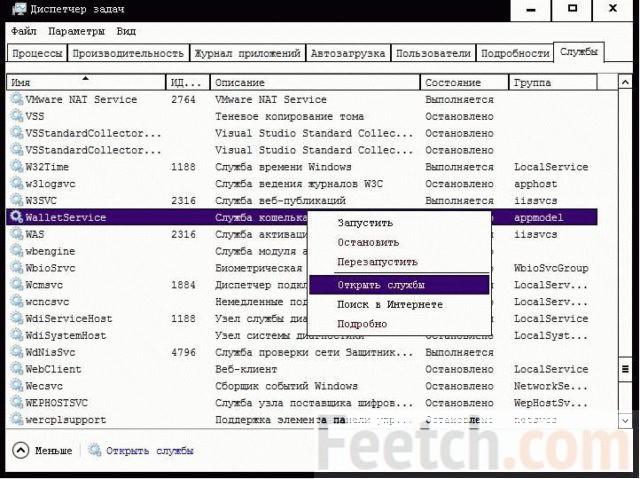Select the second VSStandardCollector service row
Screen dimensions: 640x479
pyautogui.click(x=302, y=150)
